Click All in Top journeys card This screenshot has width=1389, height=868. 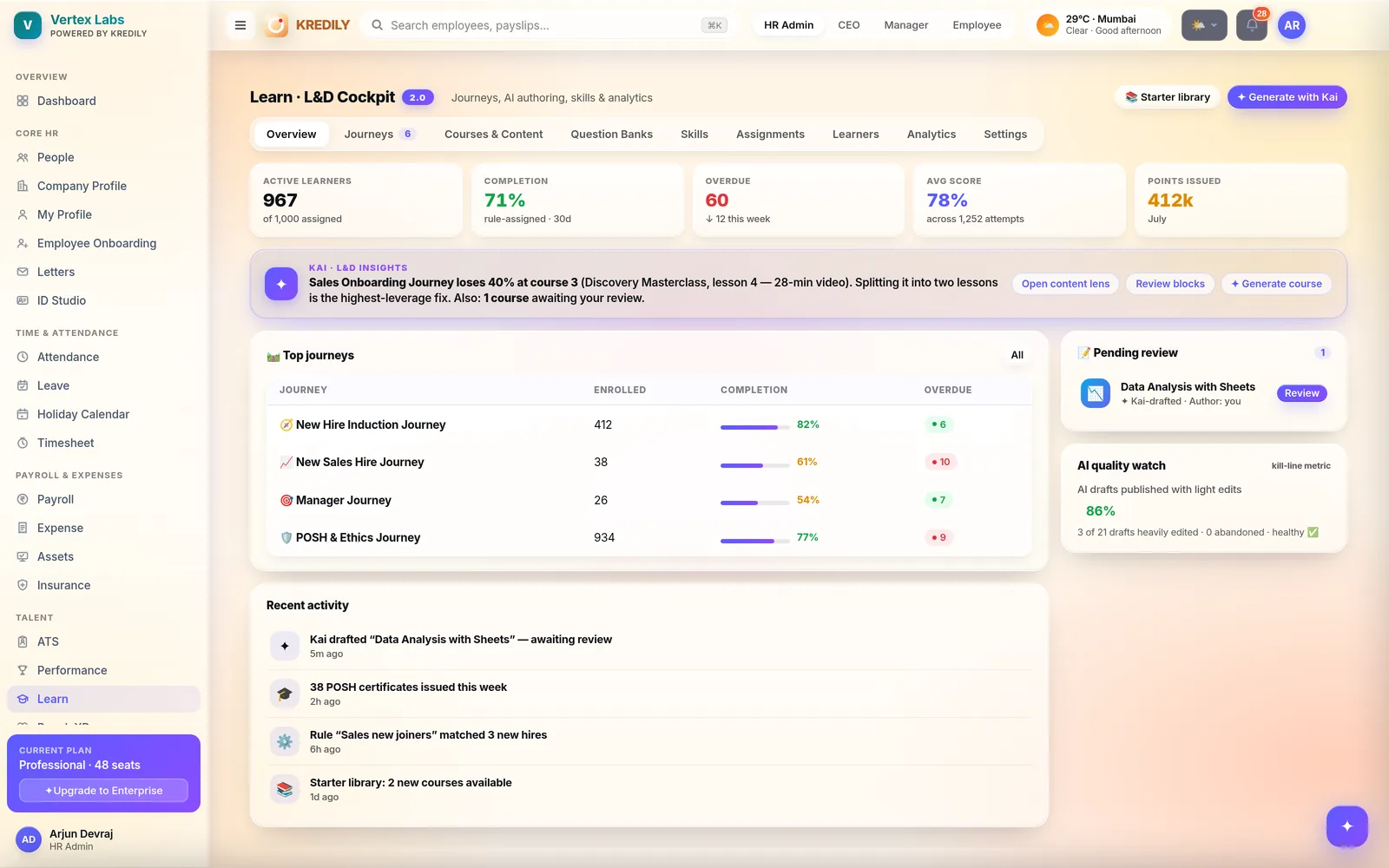(x=1017, y=355)
